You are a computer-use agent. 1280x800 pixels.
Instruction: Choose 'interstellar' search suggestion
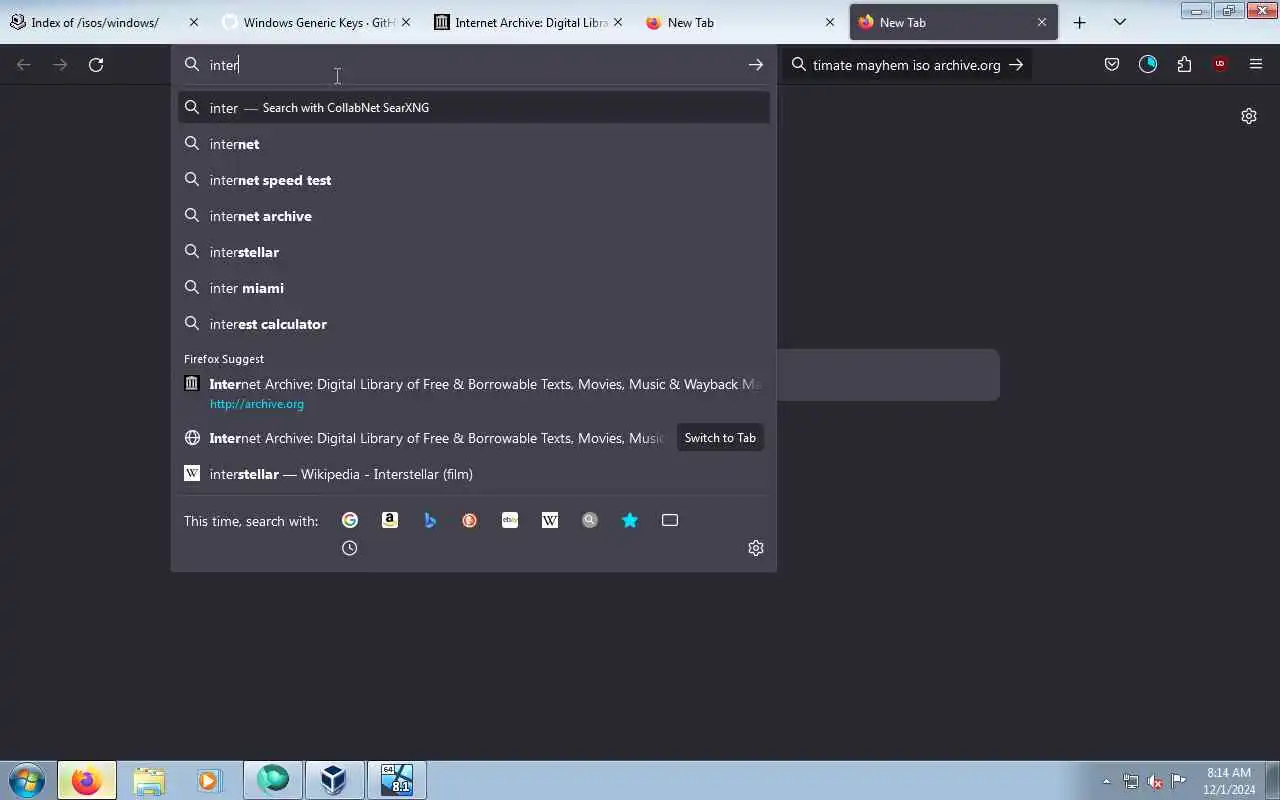click(474, 252)
